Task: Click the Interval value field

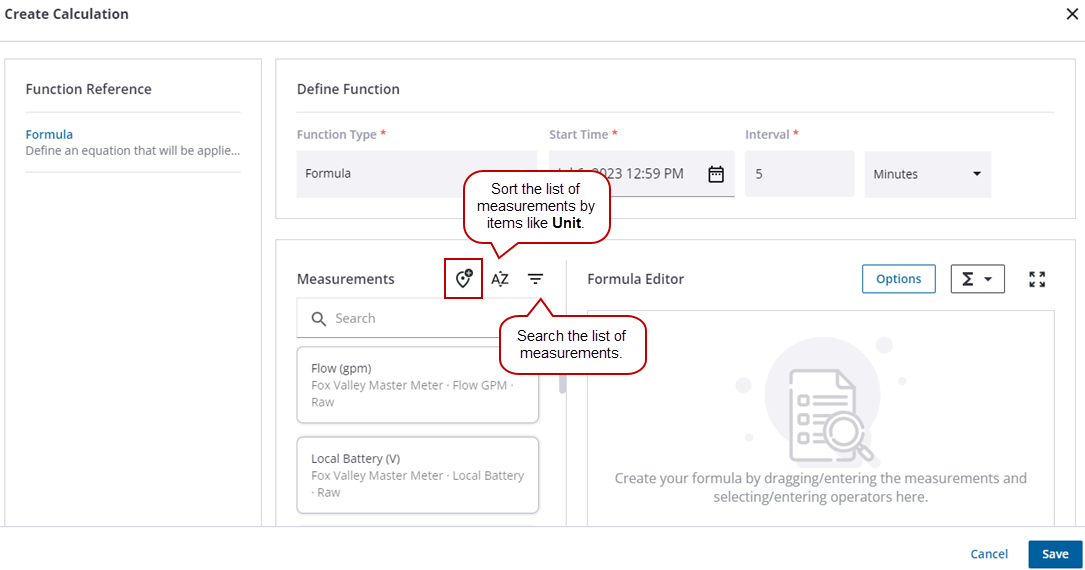Action: [799, 174]
